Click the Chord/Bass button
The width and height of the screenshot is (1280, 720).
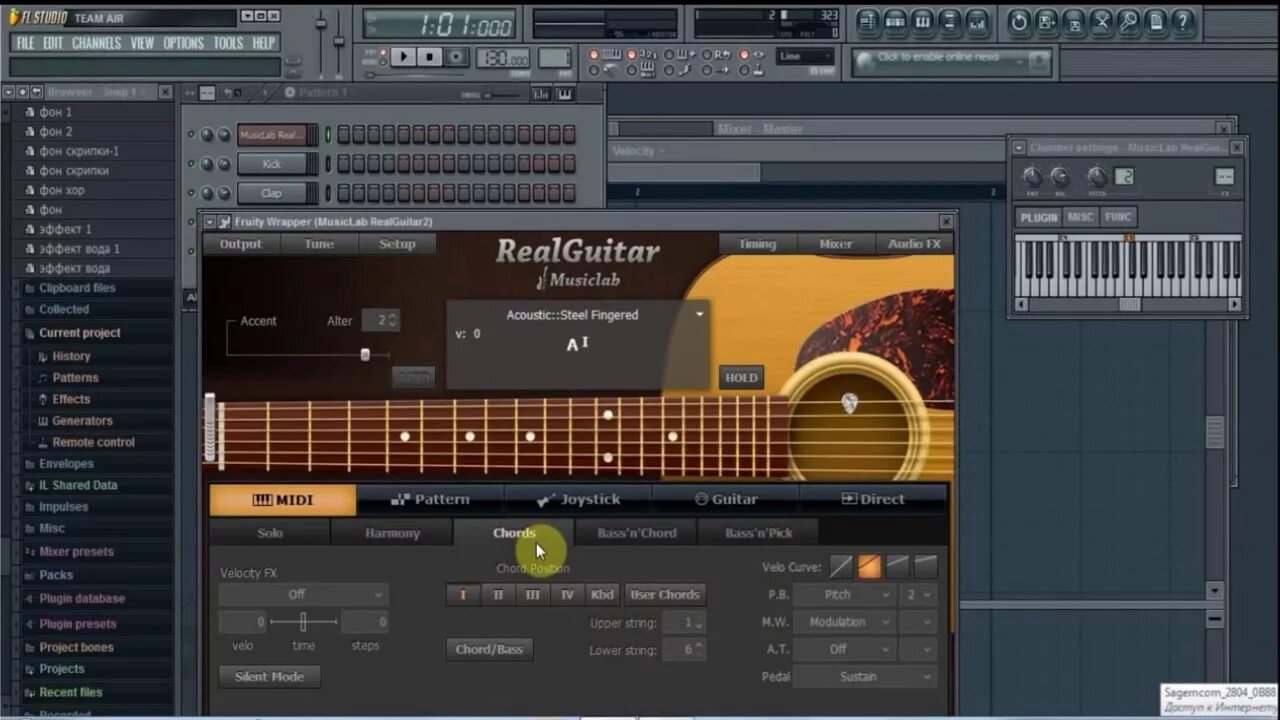489,649
